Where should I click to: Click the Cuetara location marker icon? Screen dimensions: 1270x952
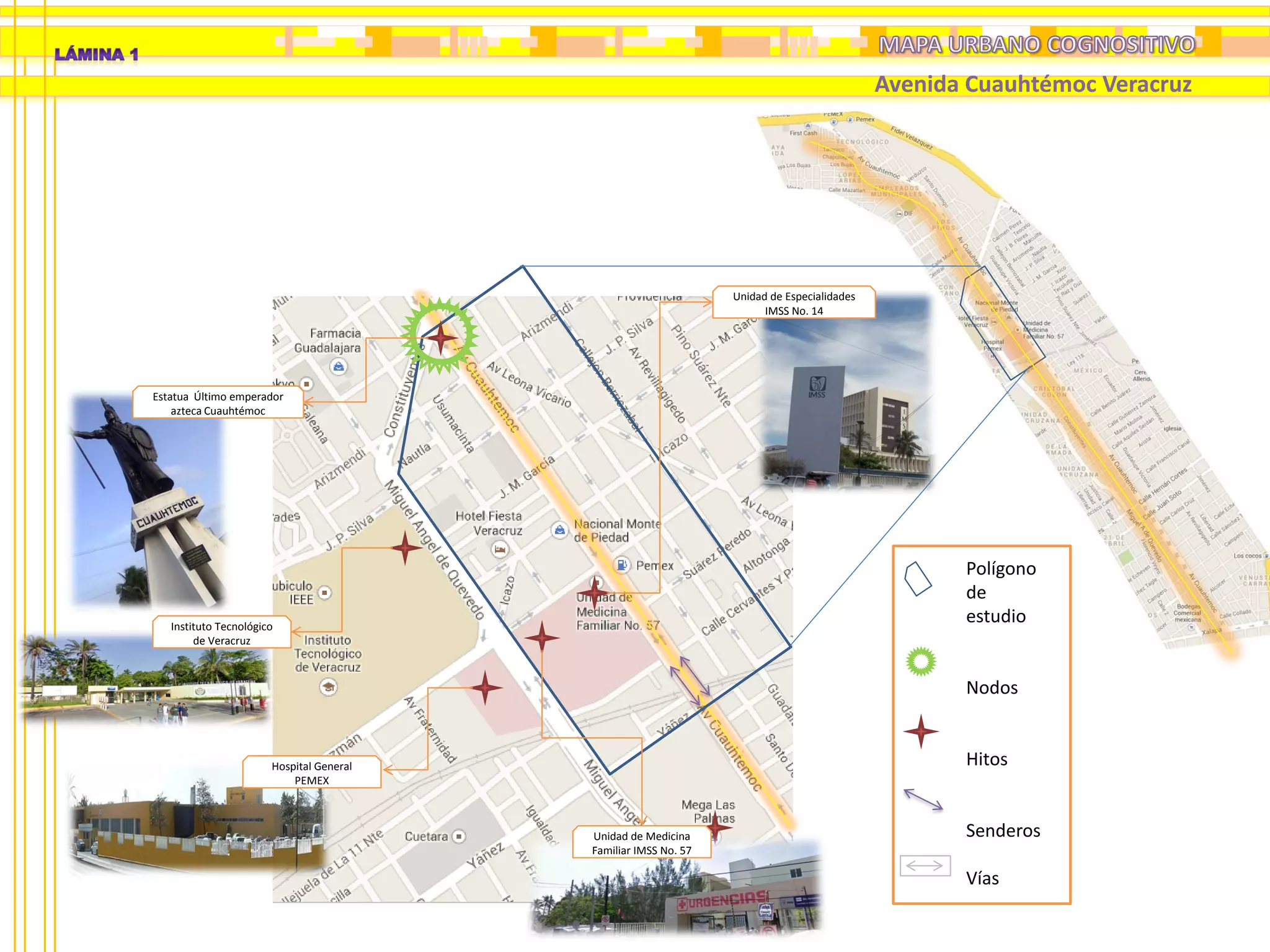459,836
